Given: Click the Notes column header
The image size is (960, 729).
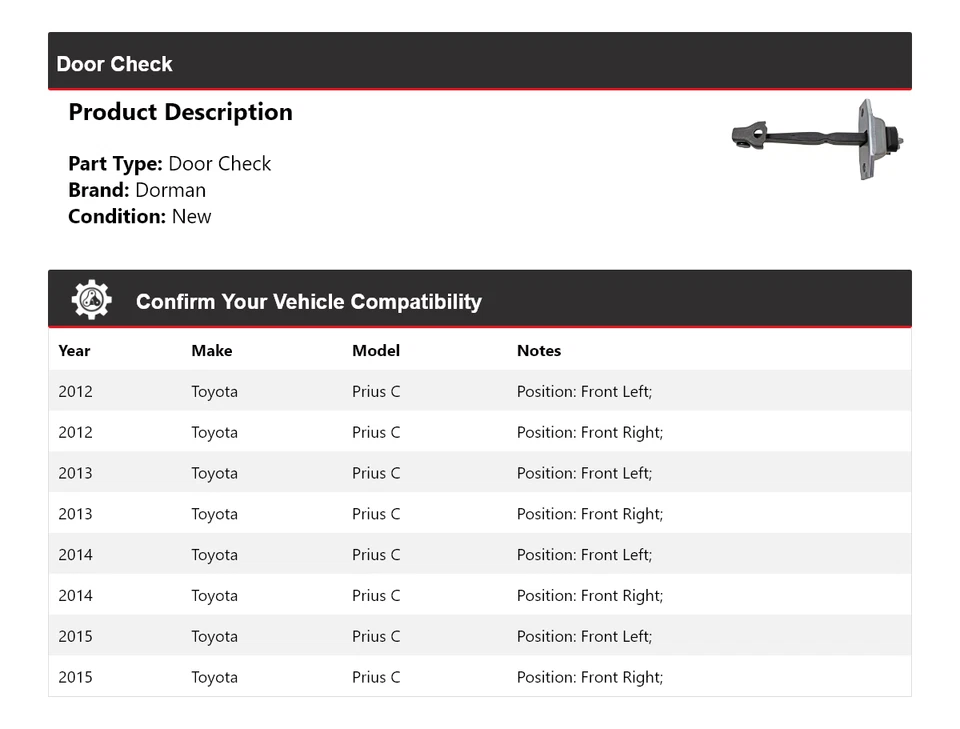Looking at the screenshot, I should pos(538,351).
